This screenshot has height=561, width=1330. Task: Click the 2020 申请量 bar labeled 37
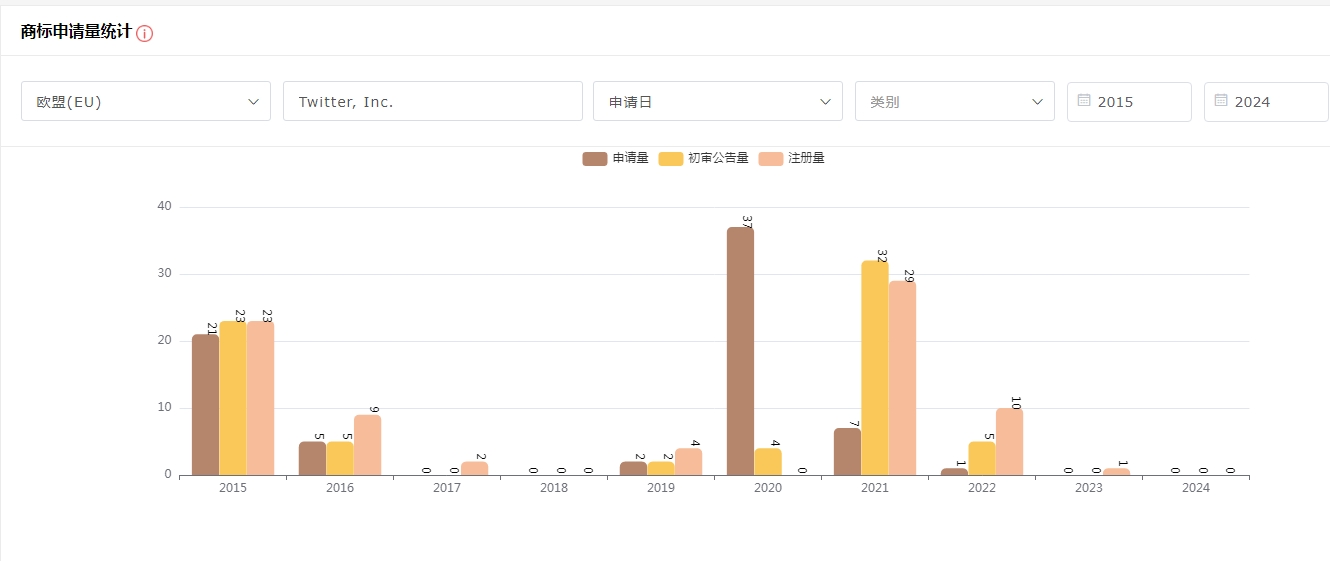pyautogui.click(x=740, y=351)
